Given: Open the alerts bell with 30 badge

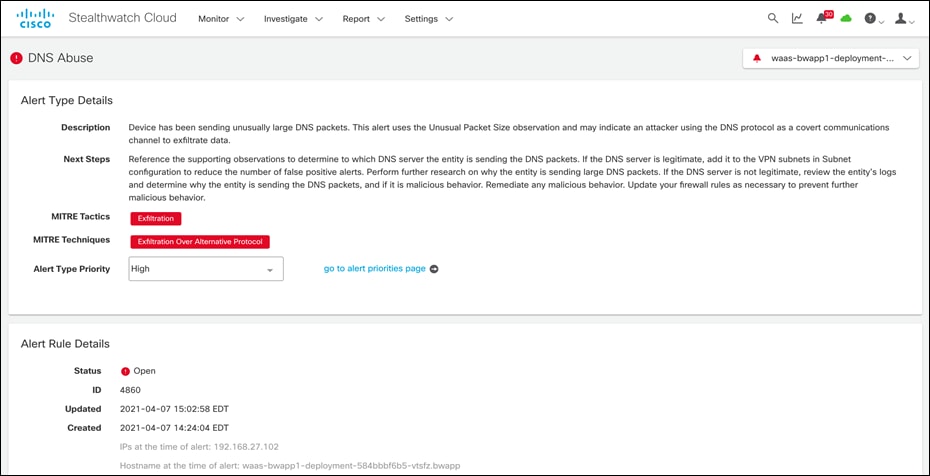Looking at the screenshot, I should pos(824,18).
